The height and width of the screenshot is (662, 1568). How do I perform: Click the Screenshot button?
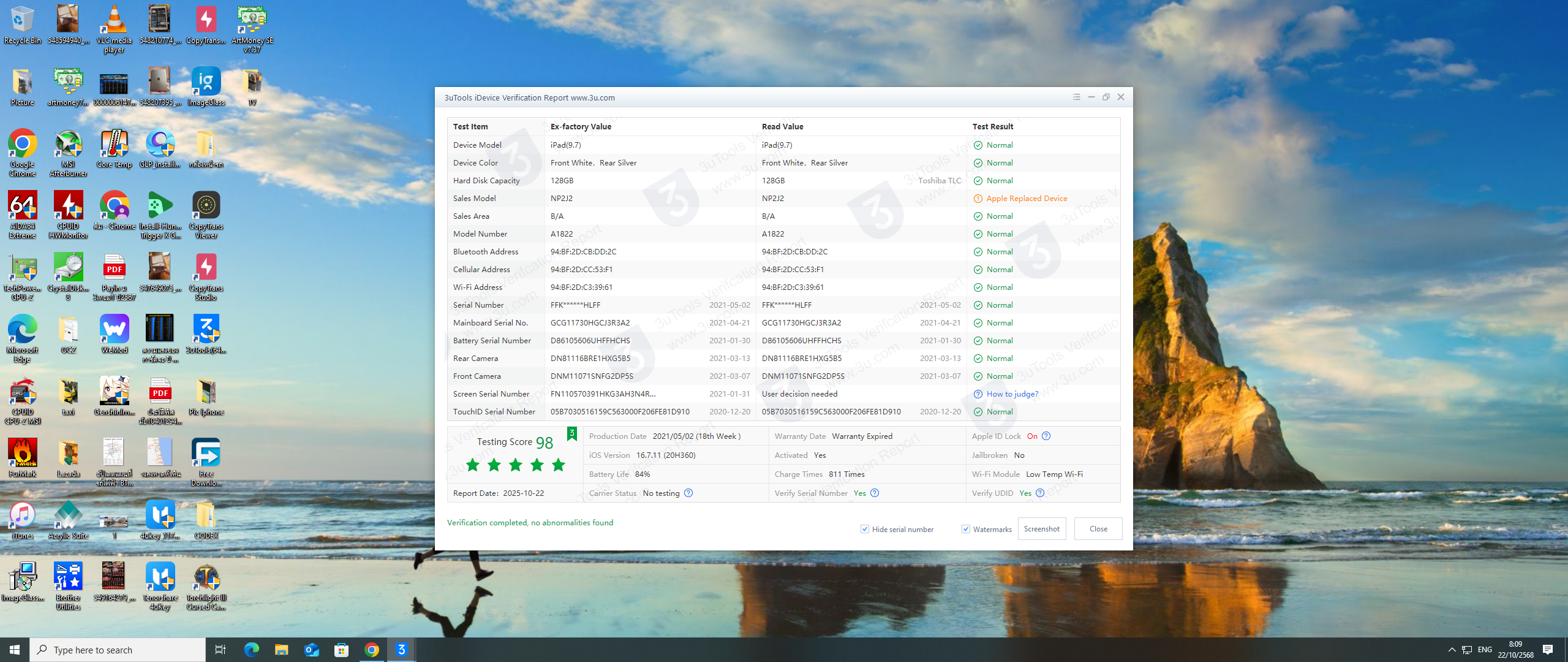click(1041, 529)
